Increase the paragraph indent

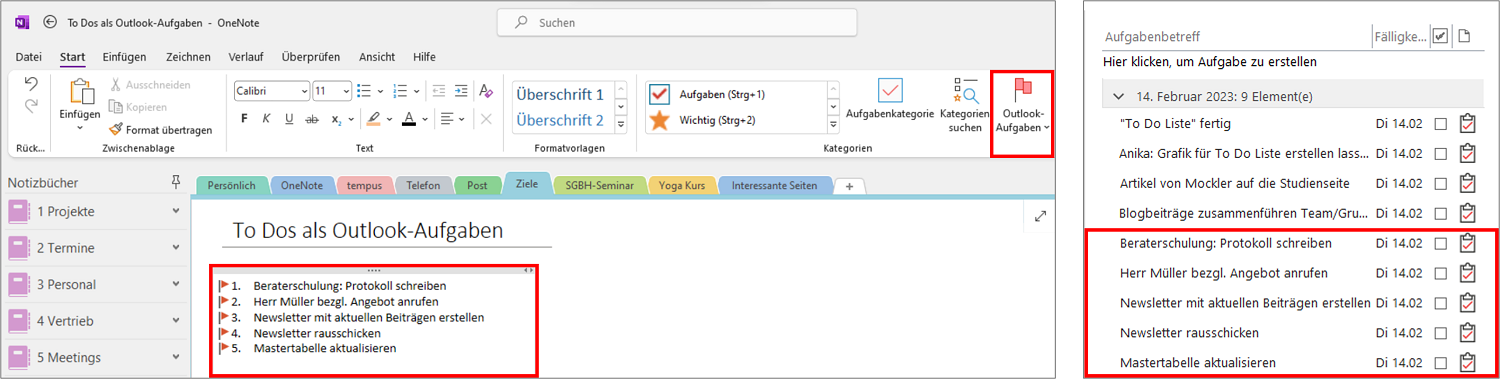(460, 91)
